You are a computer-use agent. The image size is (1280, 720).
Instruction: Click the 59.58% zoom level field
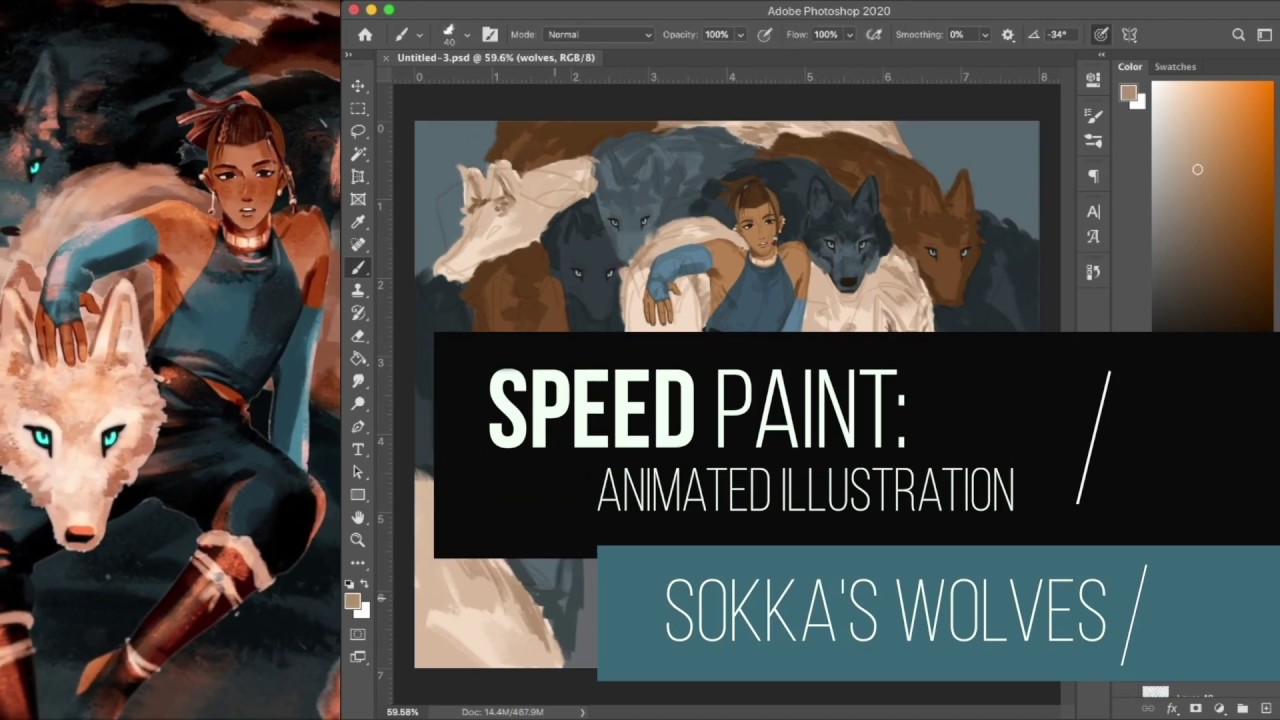(x=401, y=712)
